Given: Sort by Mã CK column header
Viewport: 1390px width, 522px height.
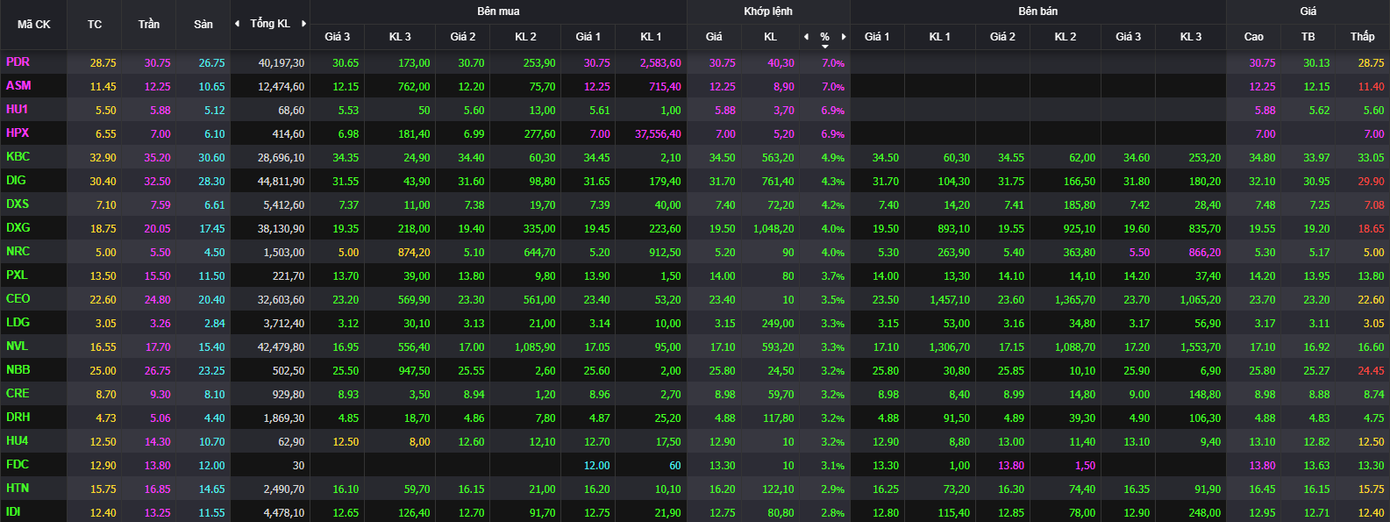Looking at the screenshot, I should (x=33, y=23).
